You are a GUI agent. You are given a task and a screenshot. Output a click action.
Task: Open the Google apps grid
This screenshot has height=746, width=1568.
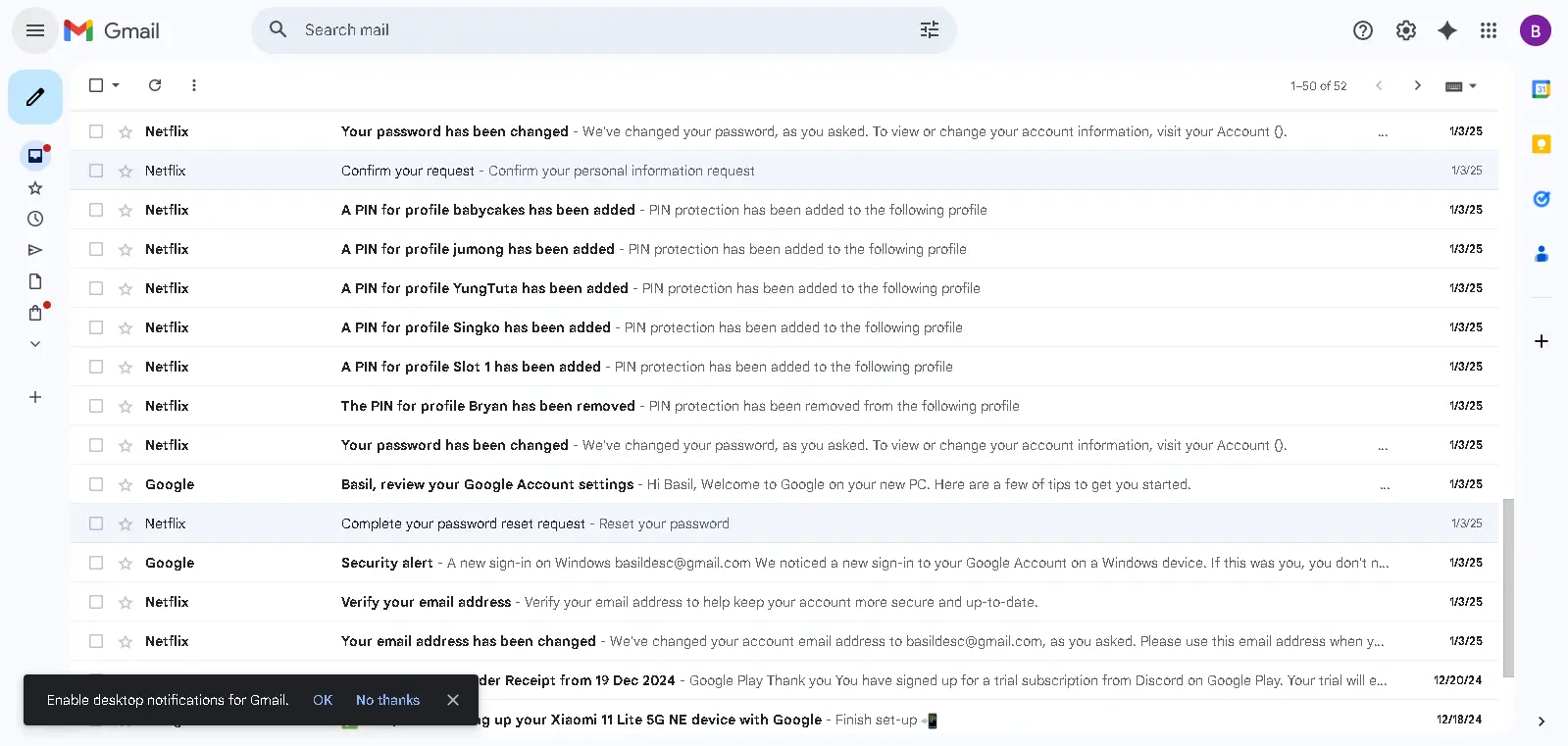[x=1489, y=30]
